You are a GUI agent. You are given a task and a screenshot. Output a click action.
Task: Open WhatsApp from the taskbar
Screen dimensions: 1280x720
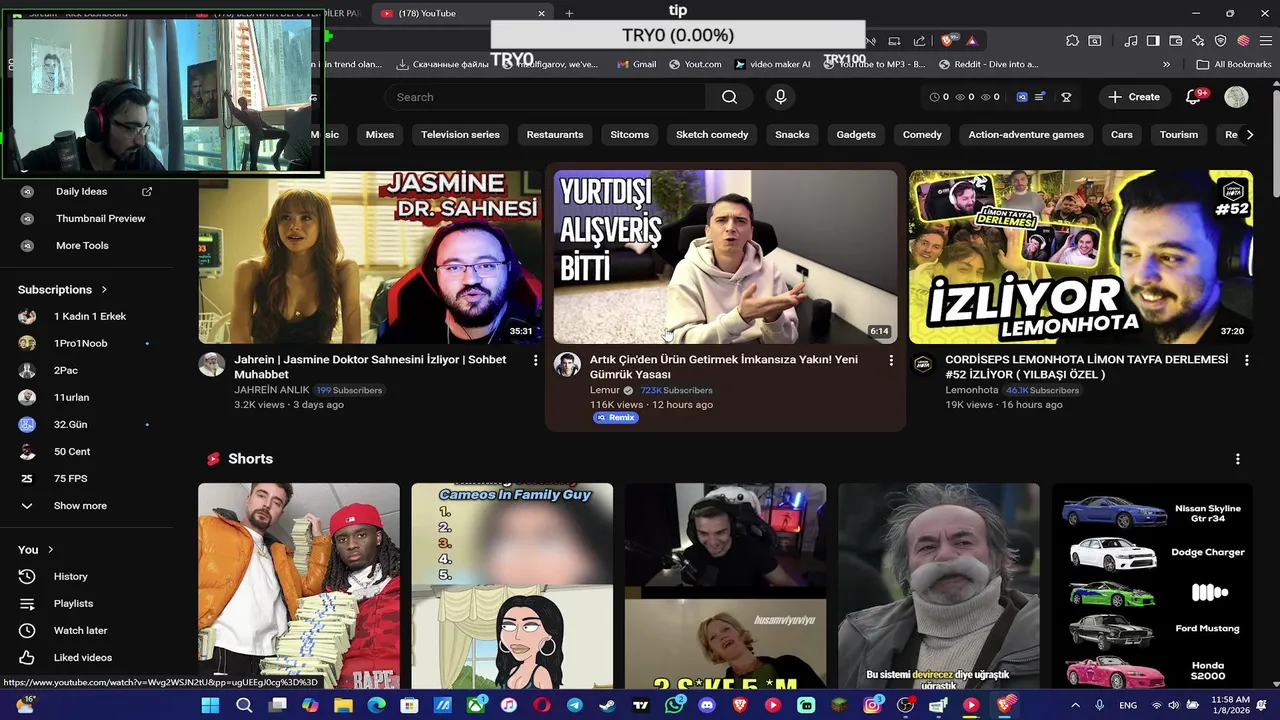pos(674,705)
